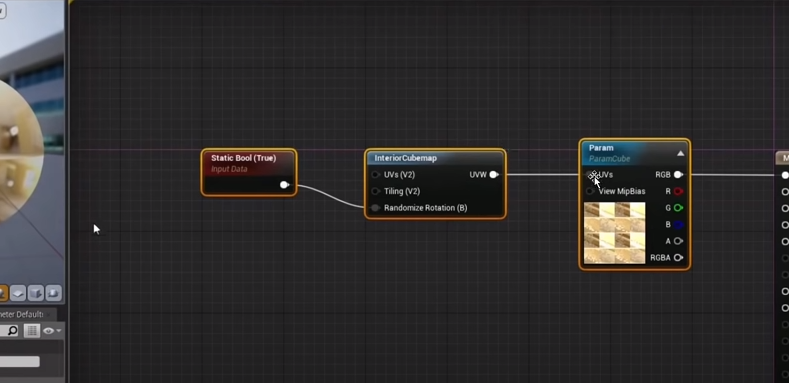Collapse the Param node with its arrow
Screen dimensions: 789x383
680,154
